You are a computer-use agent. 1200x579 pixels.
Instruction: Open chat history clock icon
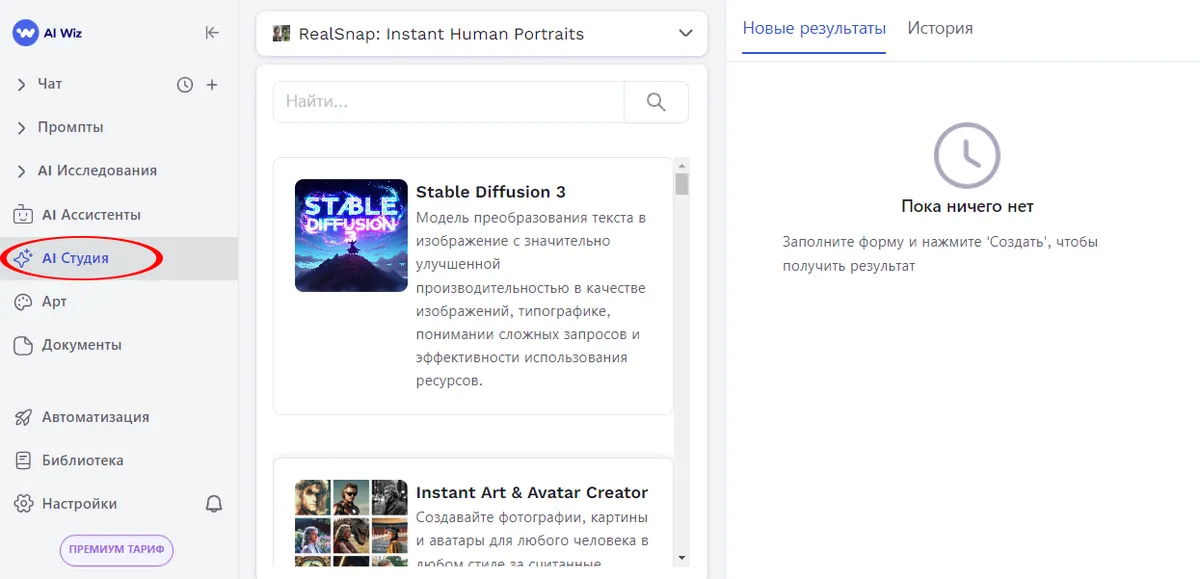185,85
